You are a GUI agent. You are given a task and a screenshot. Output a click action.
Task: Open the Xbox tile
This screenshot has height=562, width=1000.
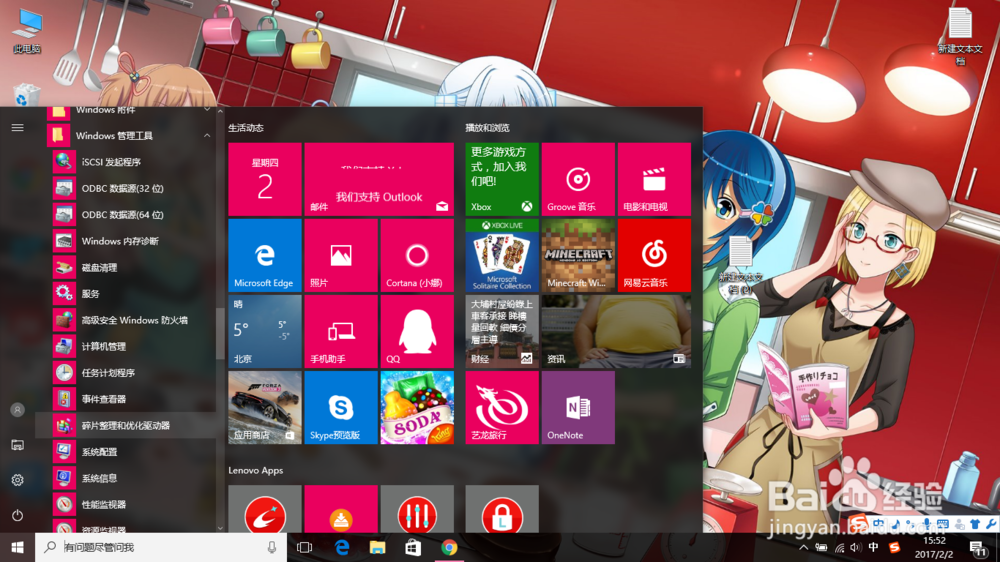502,179
